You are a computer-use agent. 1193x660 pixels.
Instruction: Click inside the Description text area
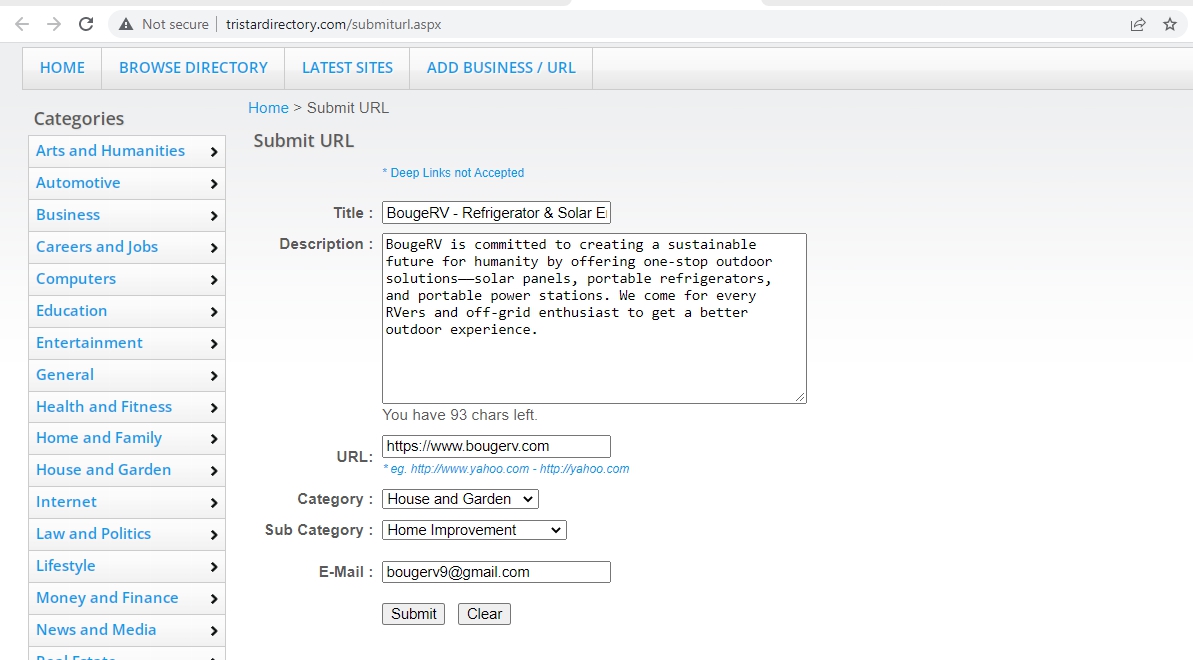594,318
